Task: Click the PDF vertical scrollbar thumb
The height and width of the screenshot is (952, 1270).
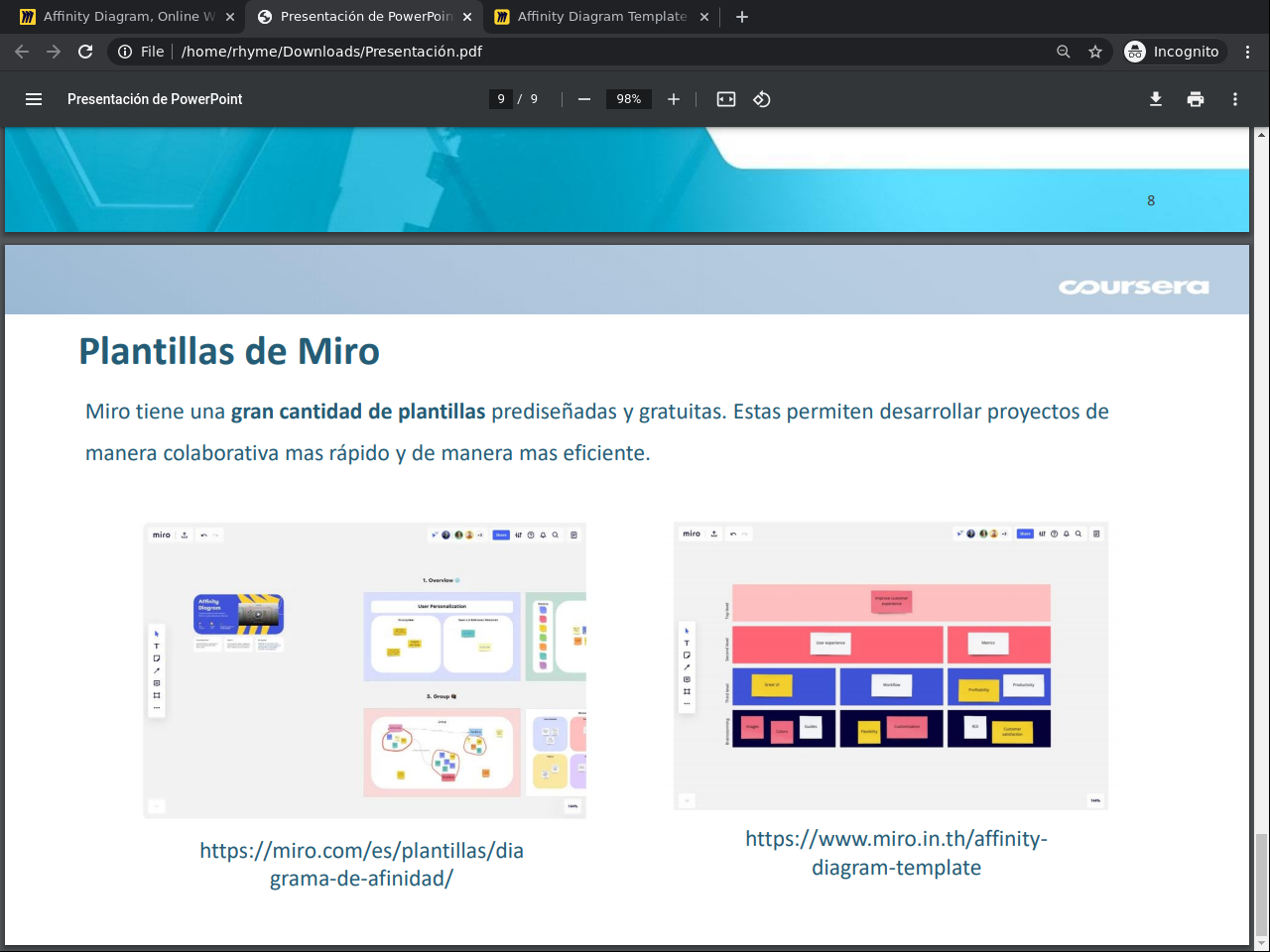Action: [x=1262, y=885]
